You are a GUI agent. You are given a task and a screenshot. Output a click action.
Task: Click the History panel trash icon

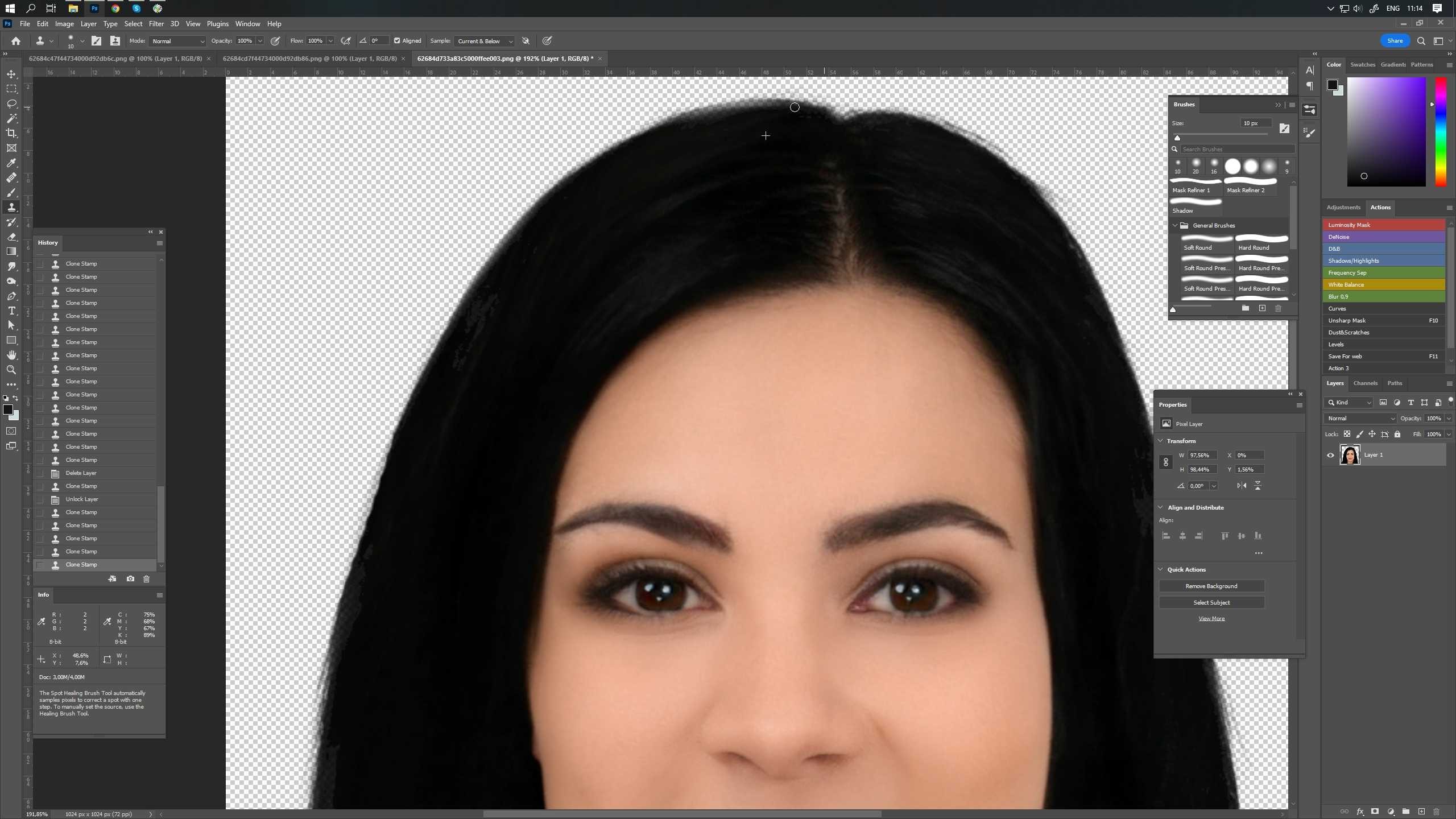point(146,578)
